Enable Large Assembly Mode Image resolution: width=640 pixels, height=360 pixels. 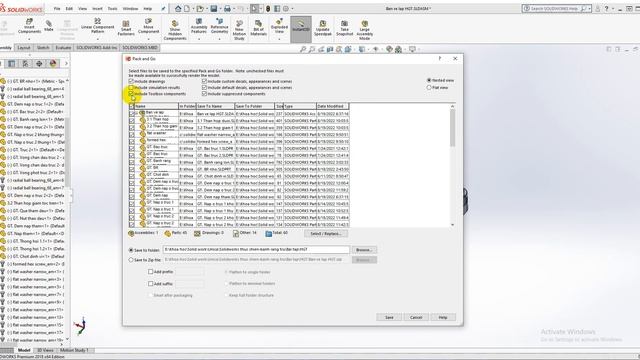click(x=364, y=30)
